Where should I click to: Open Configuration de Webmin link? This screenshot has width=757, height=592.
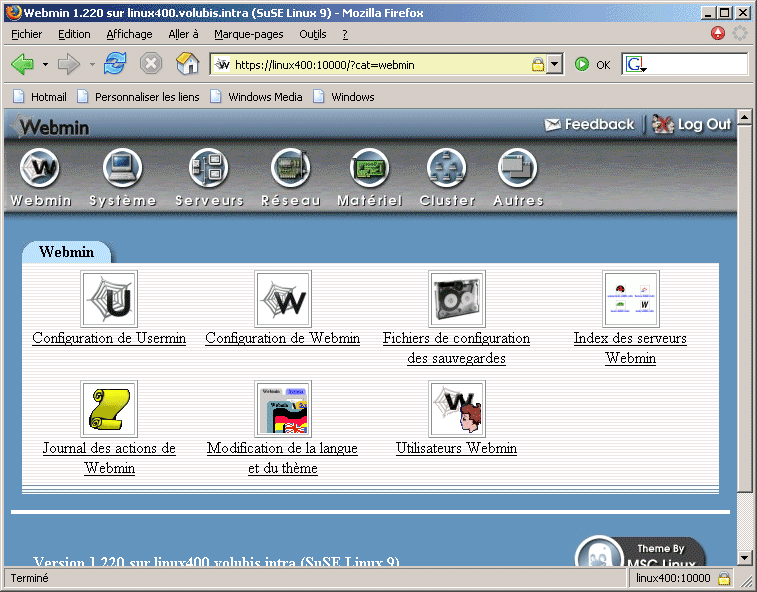(283, 338)
